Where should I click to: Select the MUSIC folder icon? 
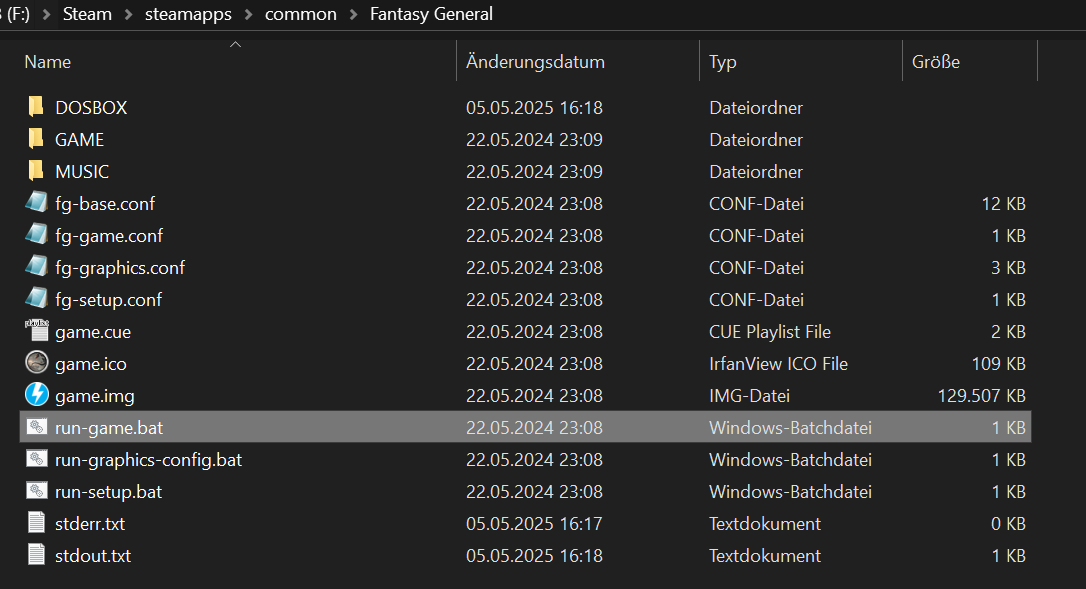[x=36, y=170]
